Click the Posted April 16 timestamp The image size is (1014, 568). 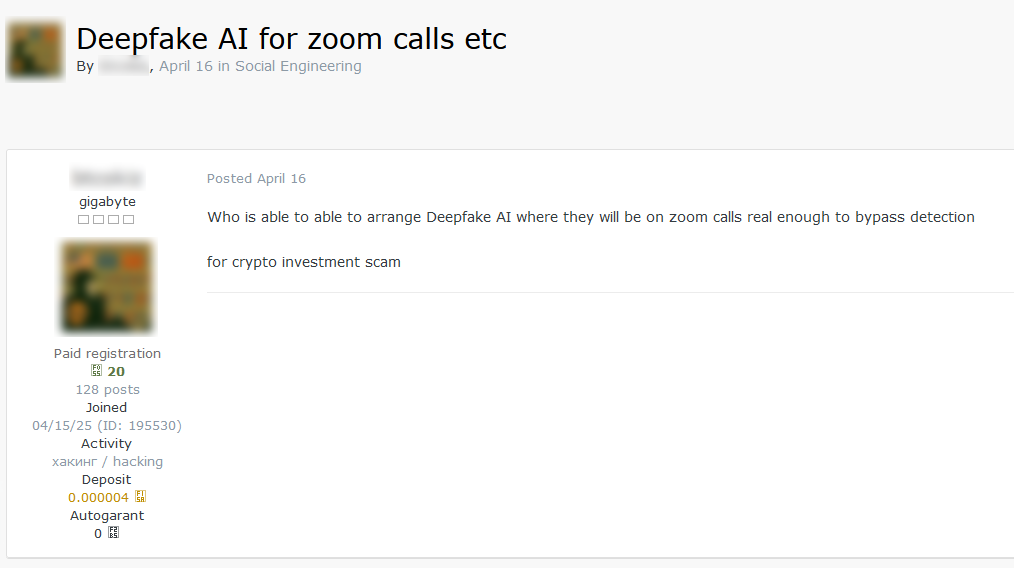tap(256, 178)
